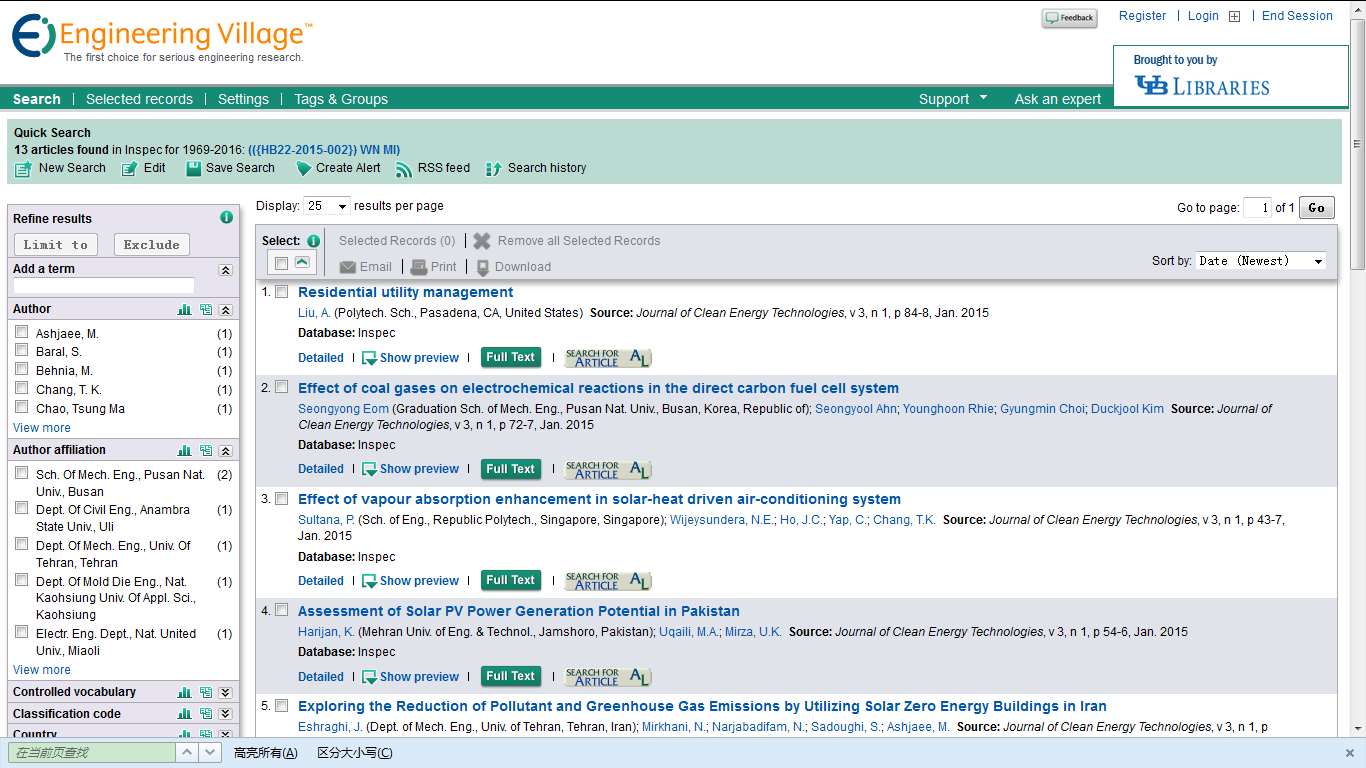The height and width of the screenshot is (768, 1366).
Task: Open the Selected records tab
Action: [x=139, y=99]
